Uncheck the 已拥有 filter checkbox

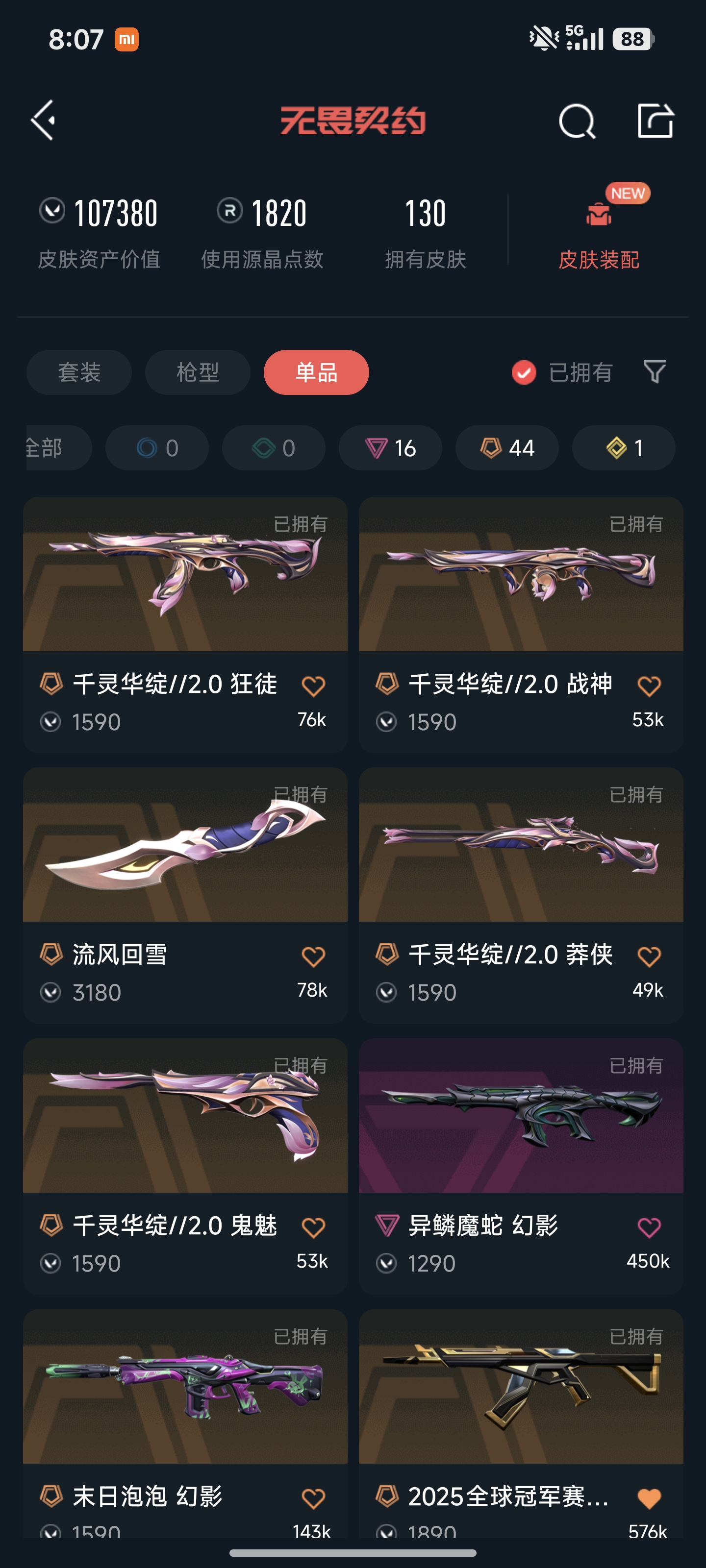pos(523,372)
